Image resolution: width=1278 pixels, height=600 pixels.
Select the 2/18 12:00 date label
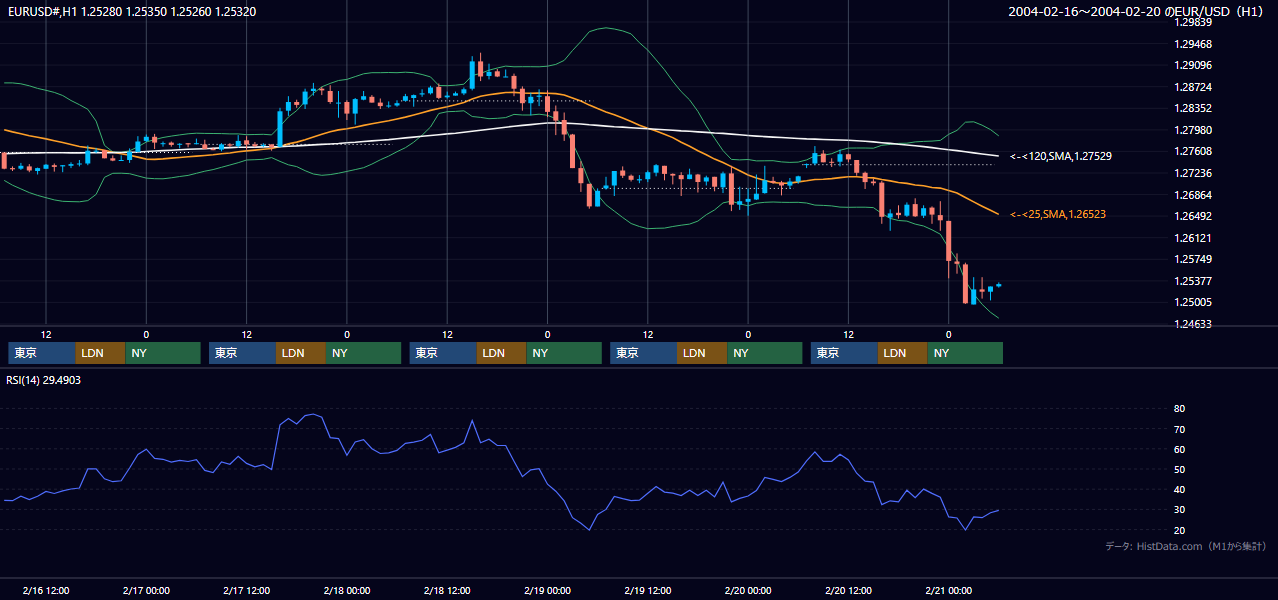(447, 590)
